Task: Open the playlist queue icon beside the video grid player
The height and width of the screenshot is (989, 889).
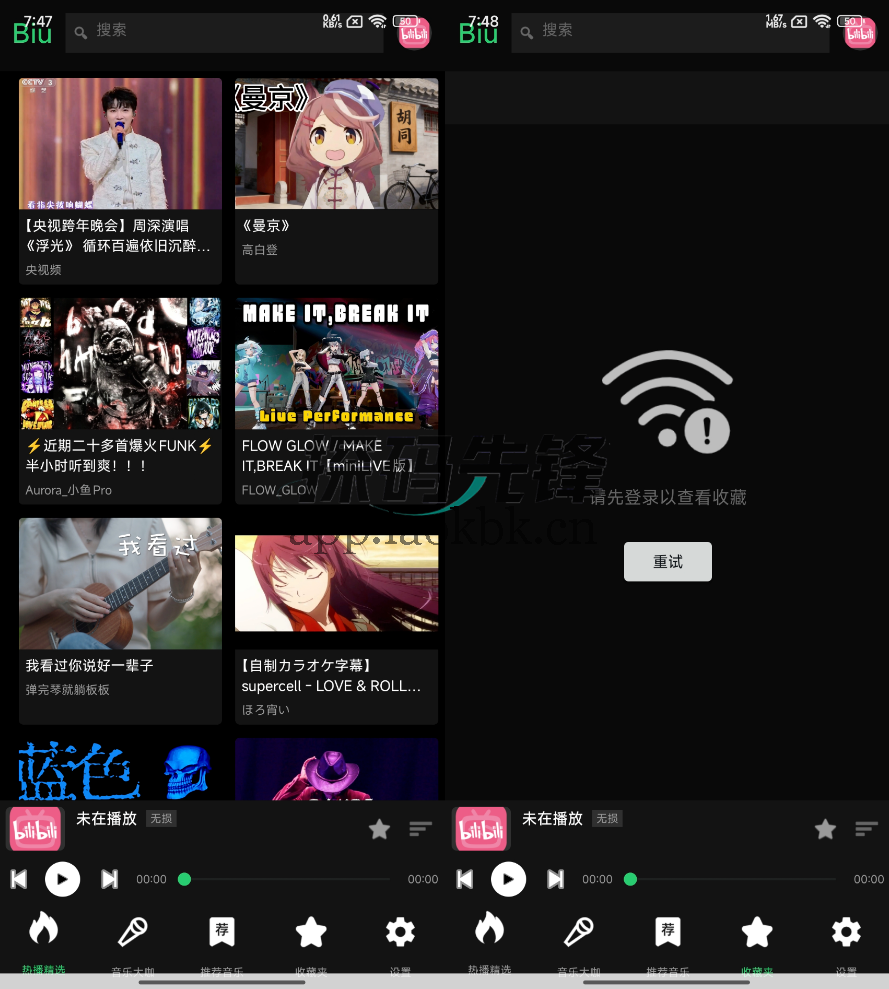Action: click(x=420, y=829)
